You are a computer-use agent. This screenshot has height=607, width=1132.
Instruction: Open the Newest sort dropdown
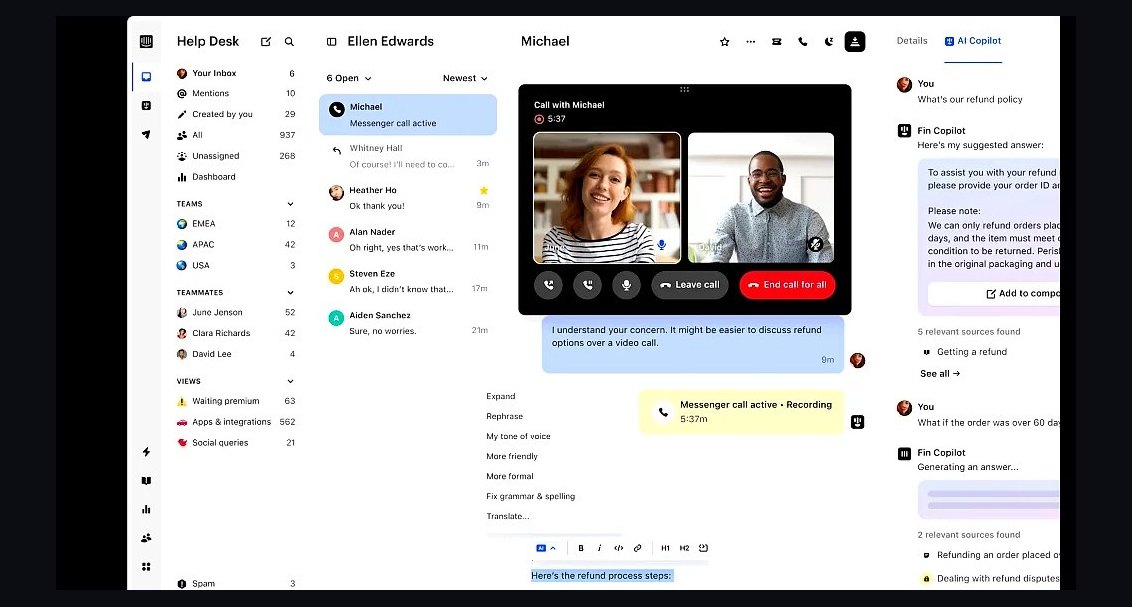[x=465, y=78]
